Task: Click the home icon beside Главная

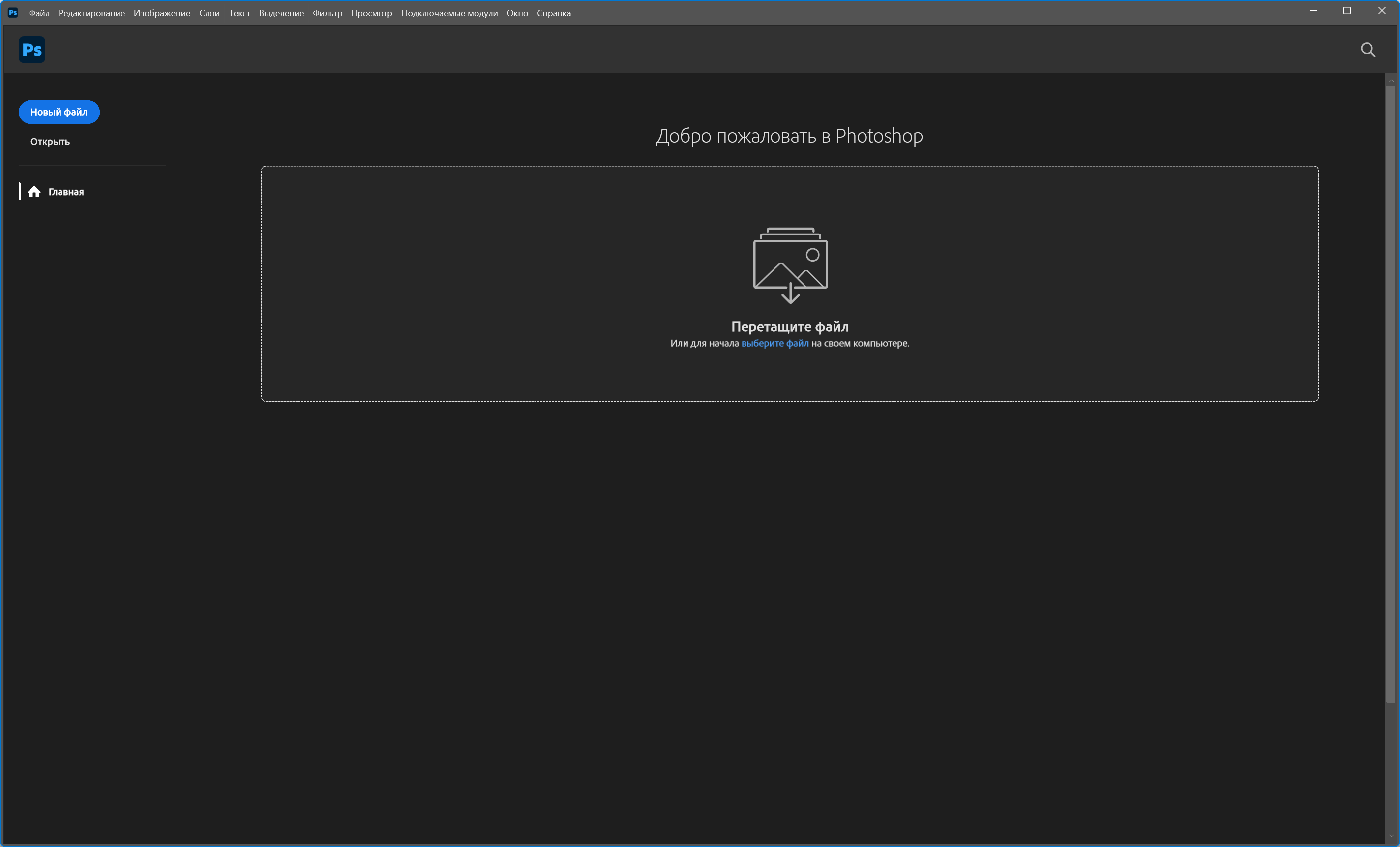Action: [x=34, y=192]
